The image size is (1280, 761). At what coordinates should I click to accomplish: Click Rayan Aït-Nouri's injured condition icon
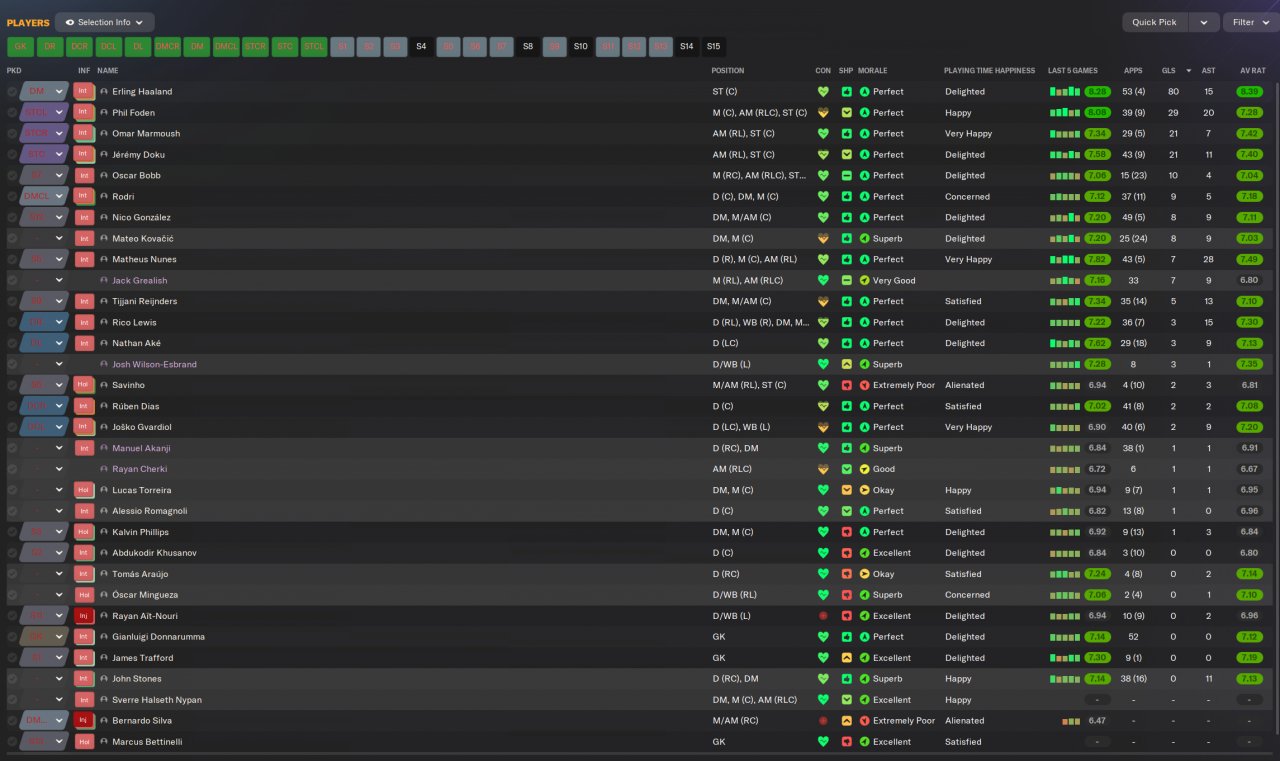coord(823,616)
